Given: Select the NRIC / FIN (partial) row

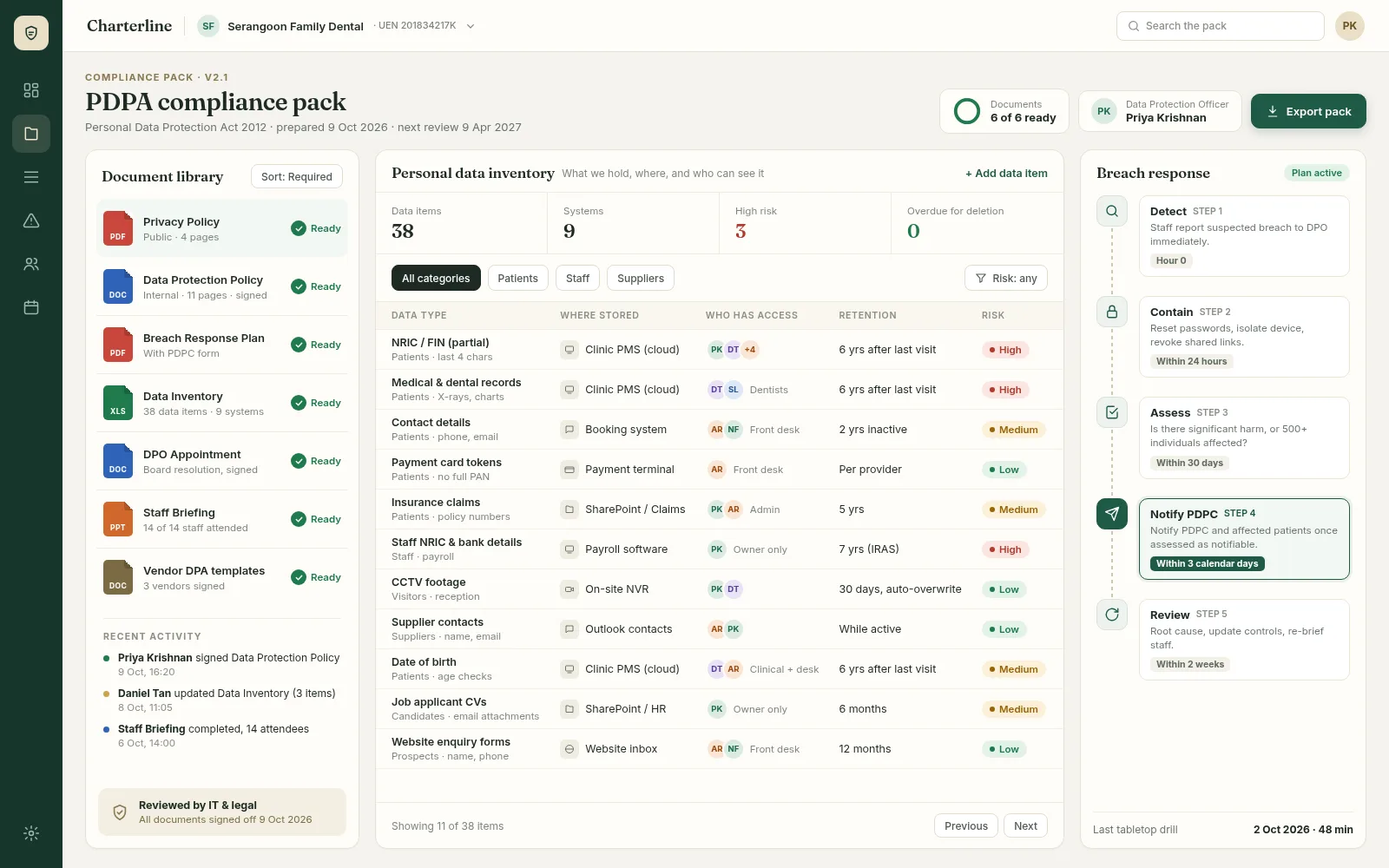Looking at the screenshot, I should (720, 350).
